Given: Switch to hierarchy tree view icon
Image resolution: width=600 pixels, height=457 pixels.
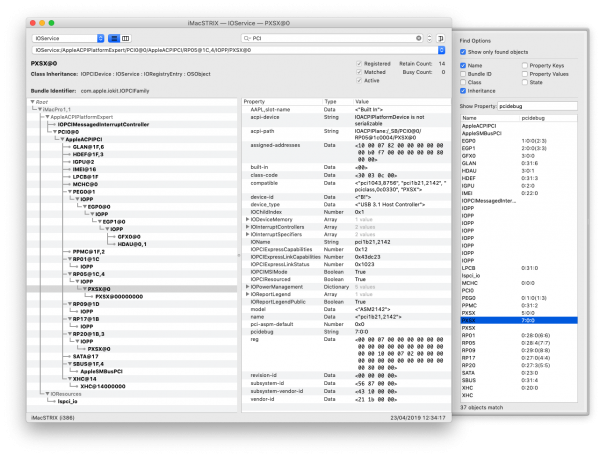Looking at the screenshot, I should tap(112, 36).
